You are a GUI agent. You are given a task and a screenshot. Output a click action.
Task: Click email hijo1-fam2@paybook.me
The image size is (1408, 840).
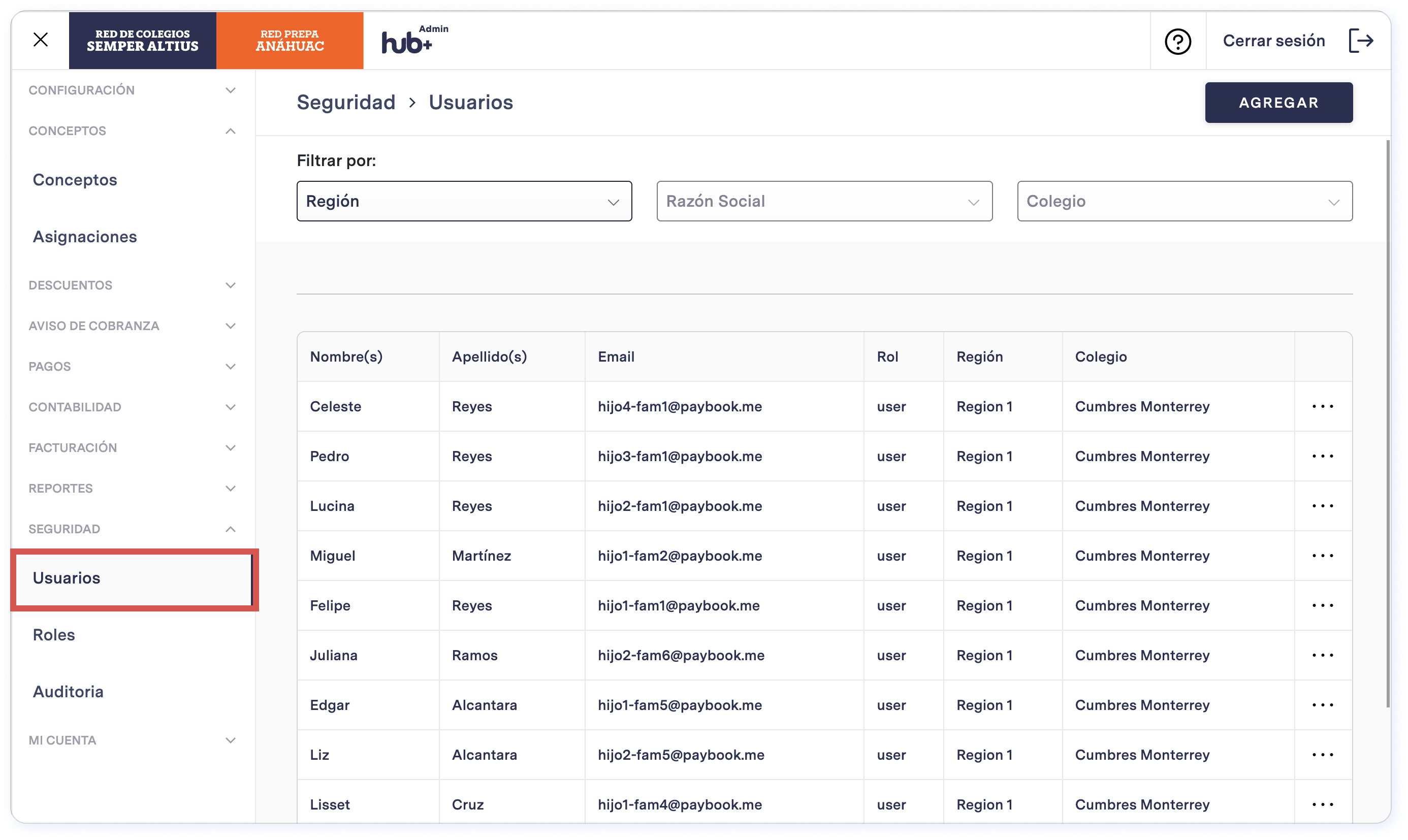point(680,556)
